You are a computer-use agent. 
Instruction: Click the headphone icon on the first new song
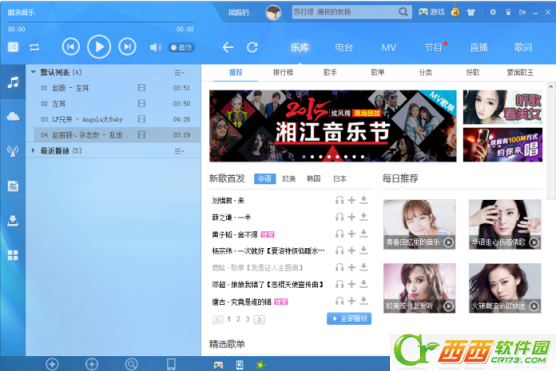click(x=339, y=200)
